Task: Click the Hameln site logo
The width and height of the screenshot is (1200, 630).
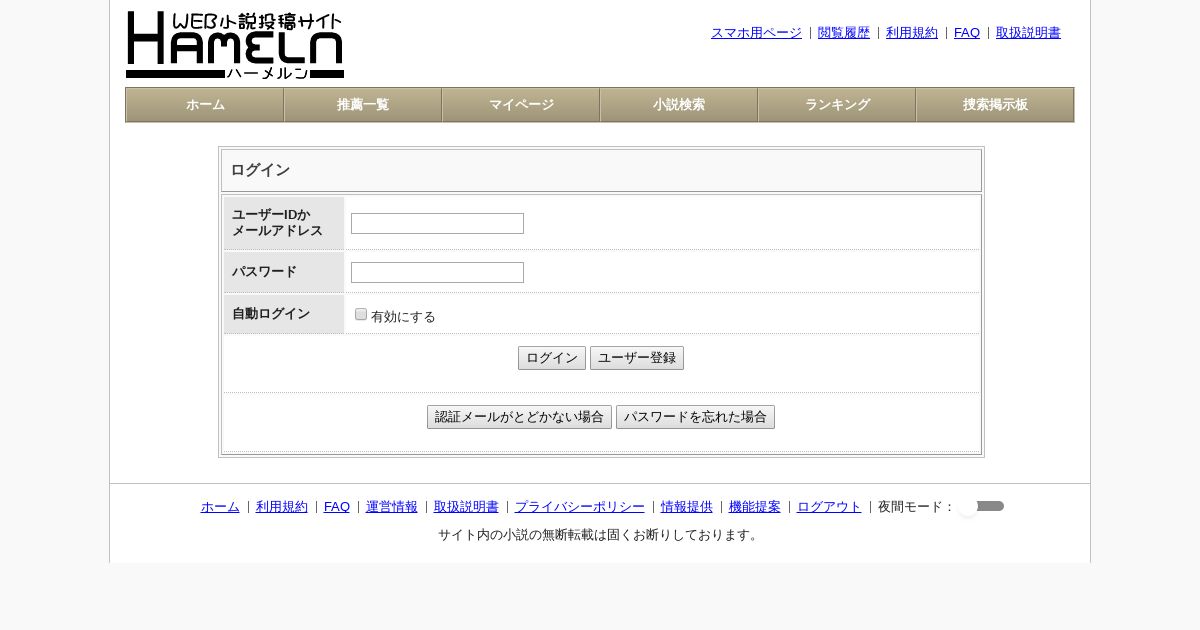Action: 235,45
